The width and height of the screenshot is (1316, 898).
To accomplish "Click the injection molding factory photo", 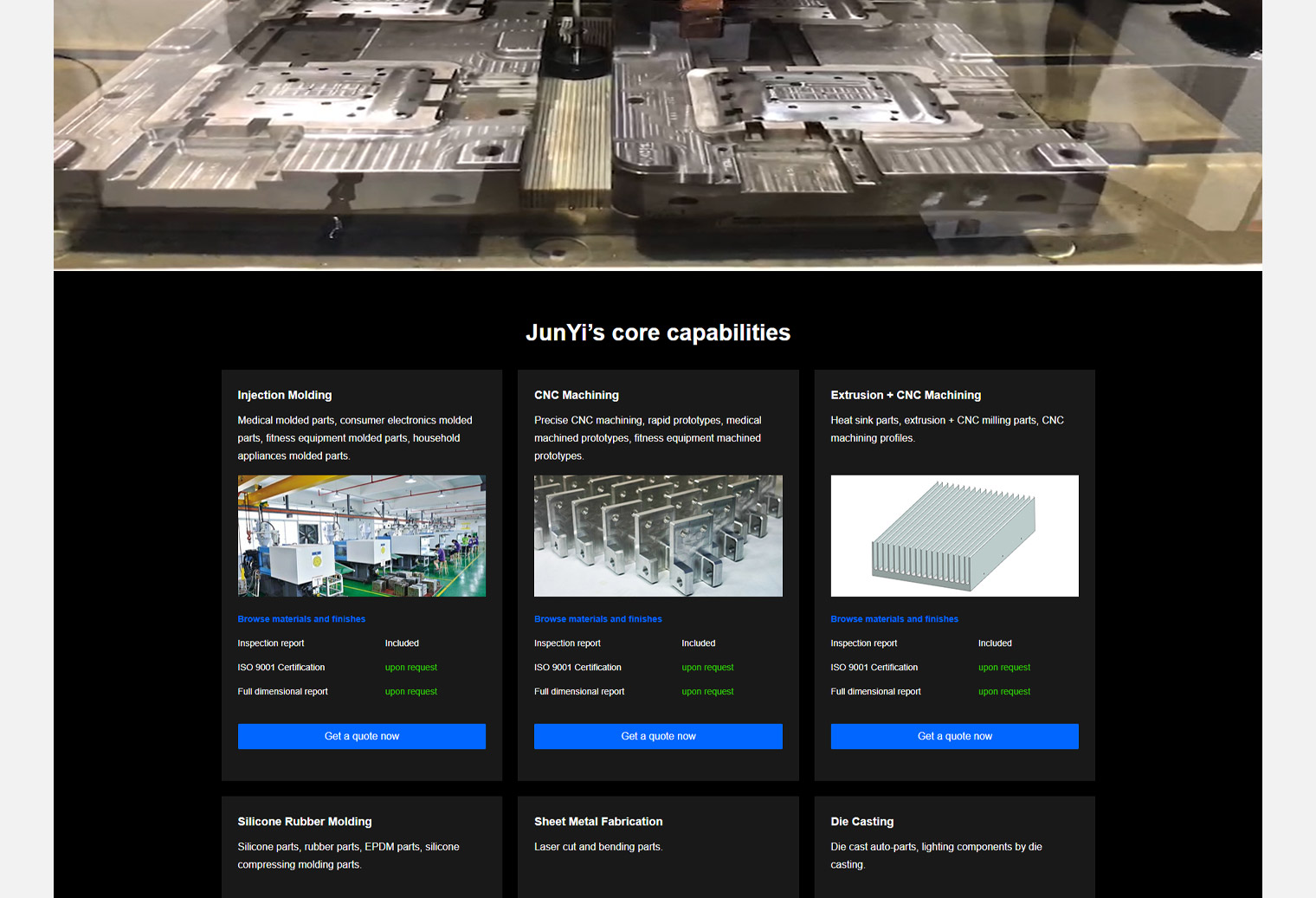I will 361,535.
